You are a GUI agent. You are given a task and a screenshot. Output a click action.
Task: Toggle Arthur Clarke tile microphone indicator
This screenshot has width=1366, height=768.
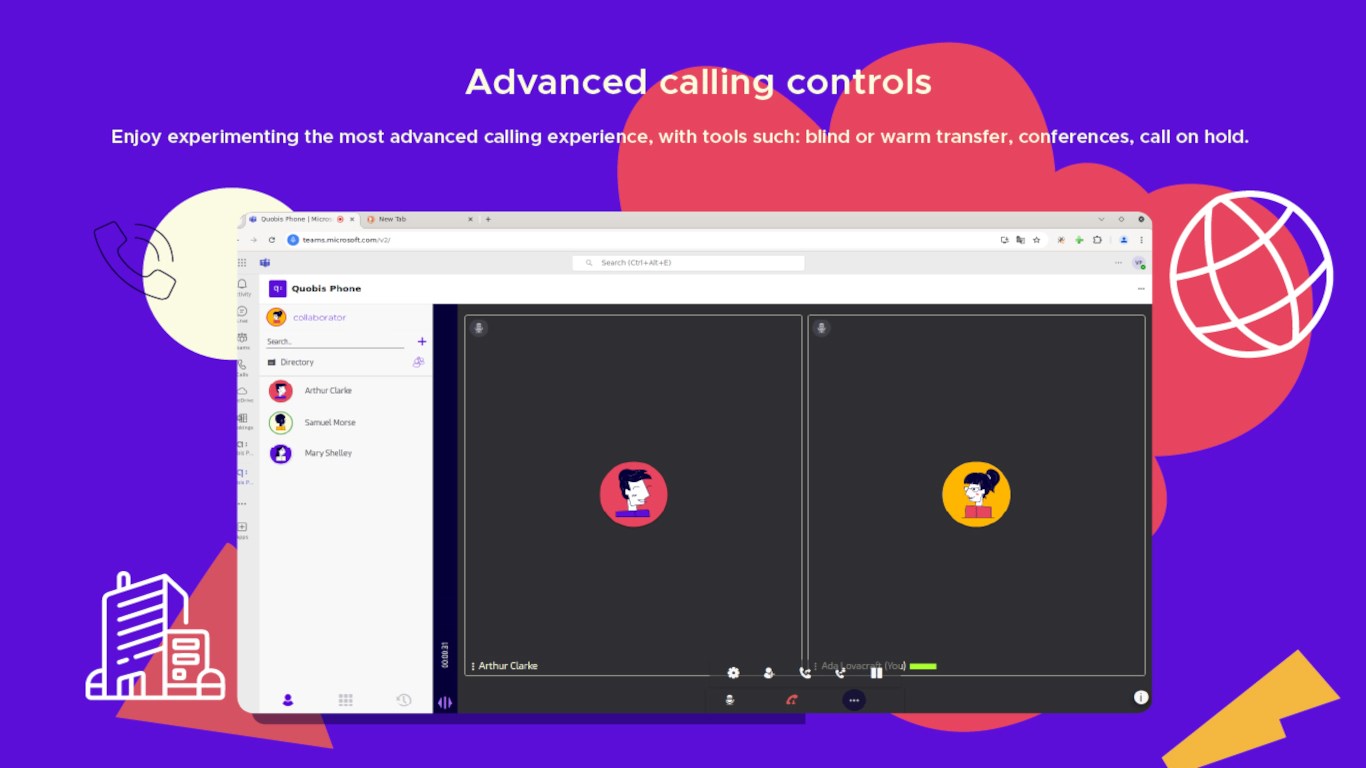[479, 328]
